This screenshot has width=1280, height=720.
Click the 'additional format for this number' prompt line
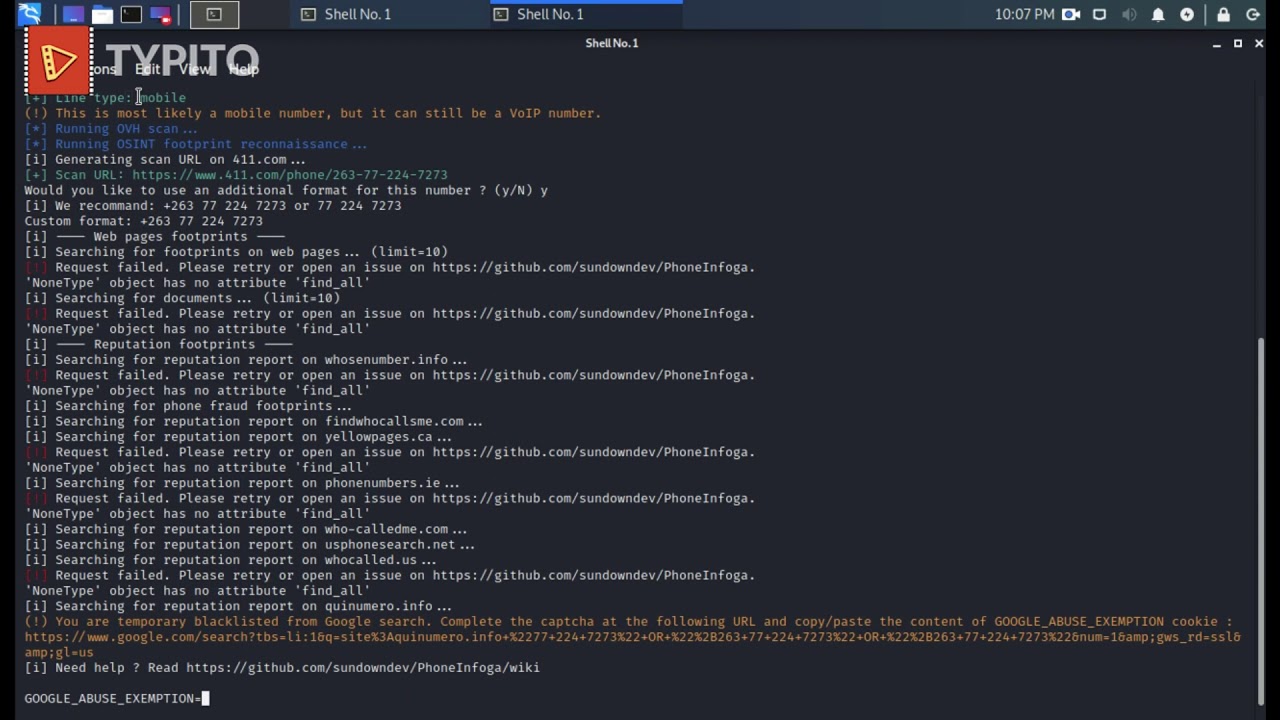(286, 190)
